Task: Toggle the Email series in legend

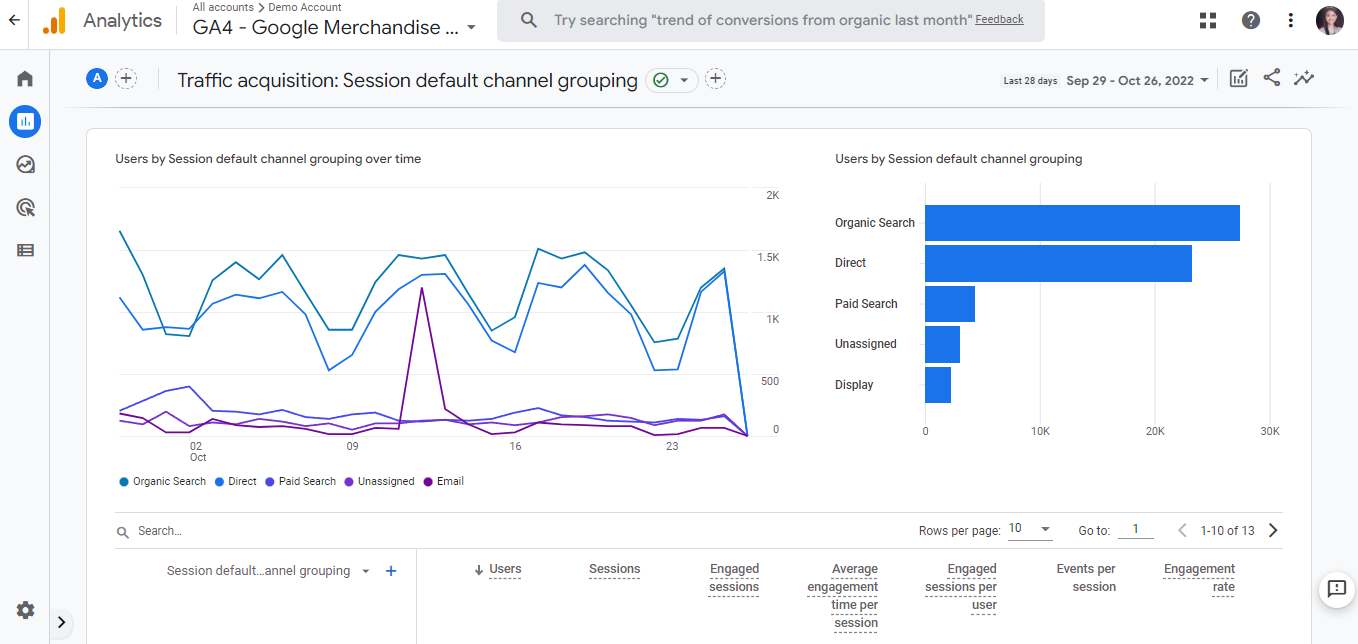Action: click(x=444, y=481)
